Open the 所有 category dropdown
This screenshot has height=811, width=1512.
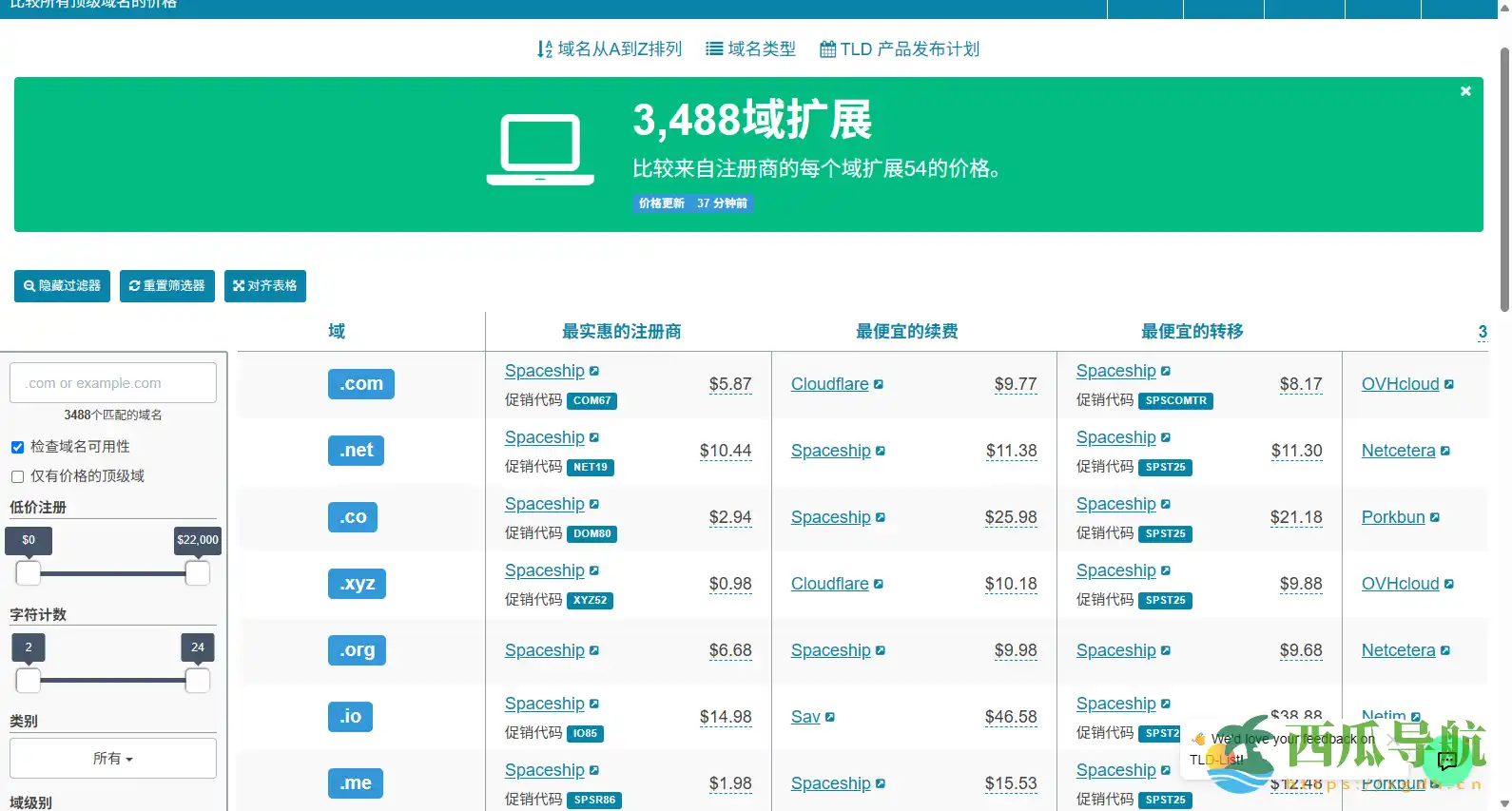[113, 759]
